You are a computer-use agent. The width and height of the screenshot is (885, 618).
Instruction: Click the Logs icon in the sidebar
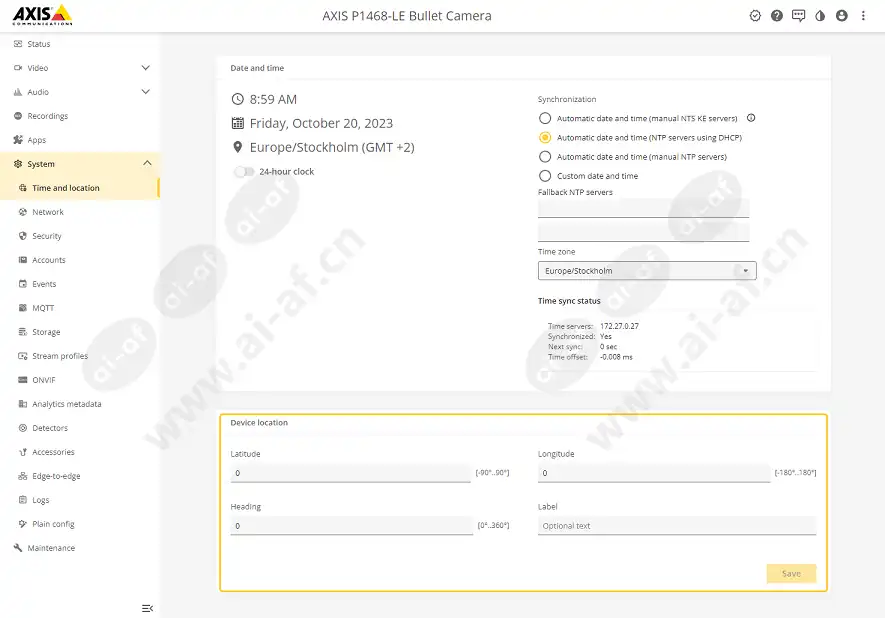[x=23, y=500]
